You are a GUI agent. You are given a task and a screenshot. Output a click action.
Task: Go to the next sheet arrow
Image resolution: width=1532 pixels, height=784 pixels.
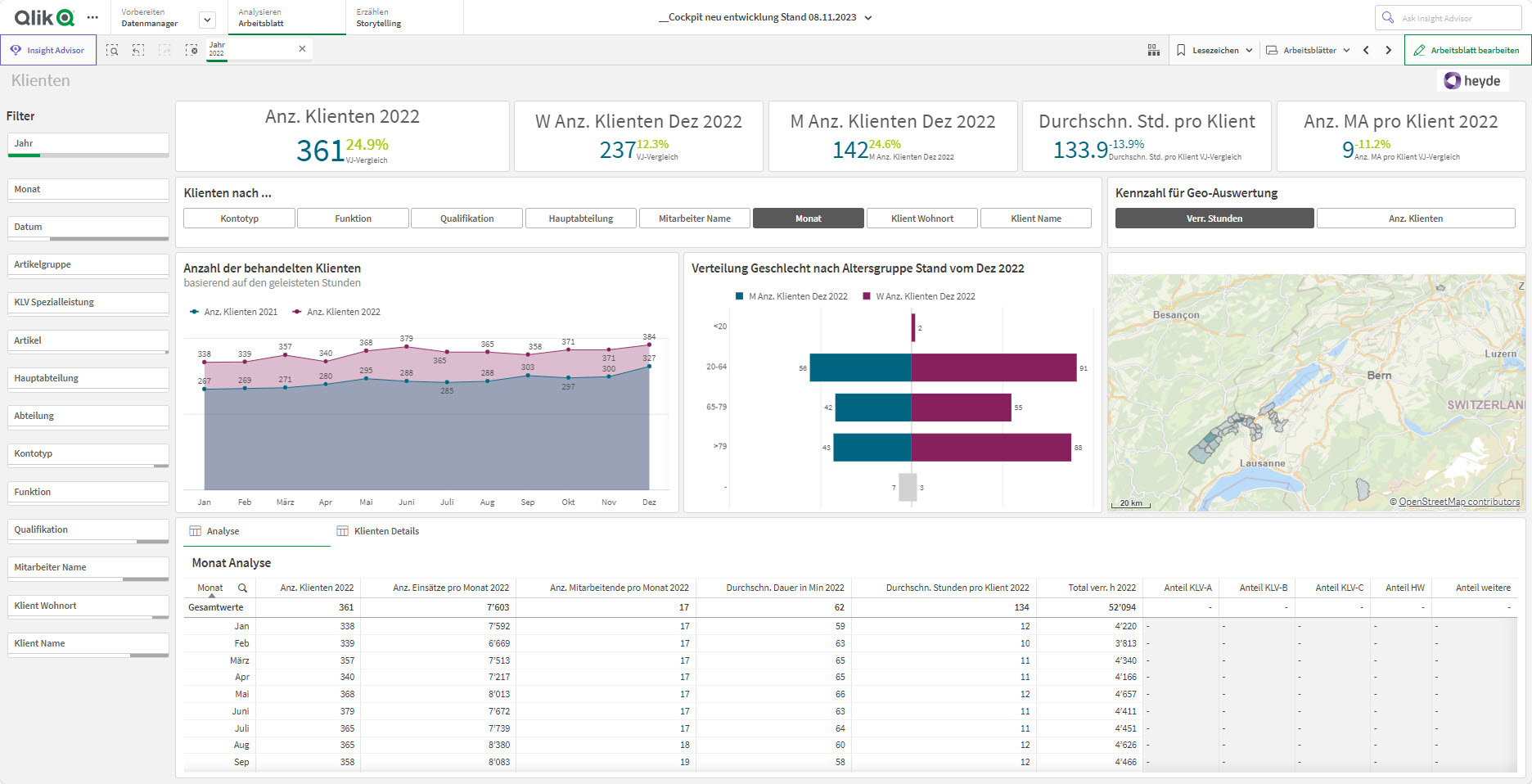tap(1389, 51)
